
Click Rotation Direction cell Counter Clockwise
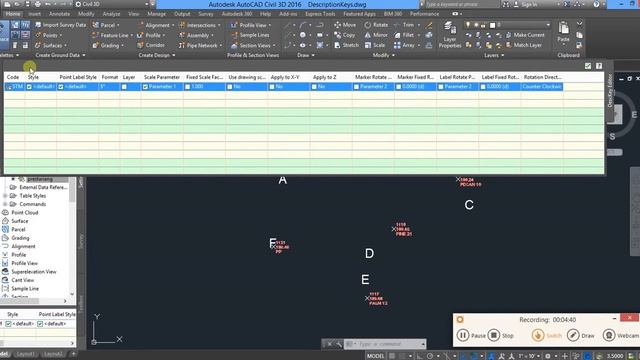(542, 87)
